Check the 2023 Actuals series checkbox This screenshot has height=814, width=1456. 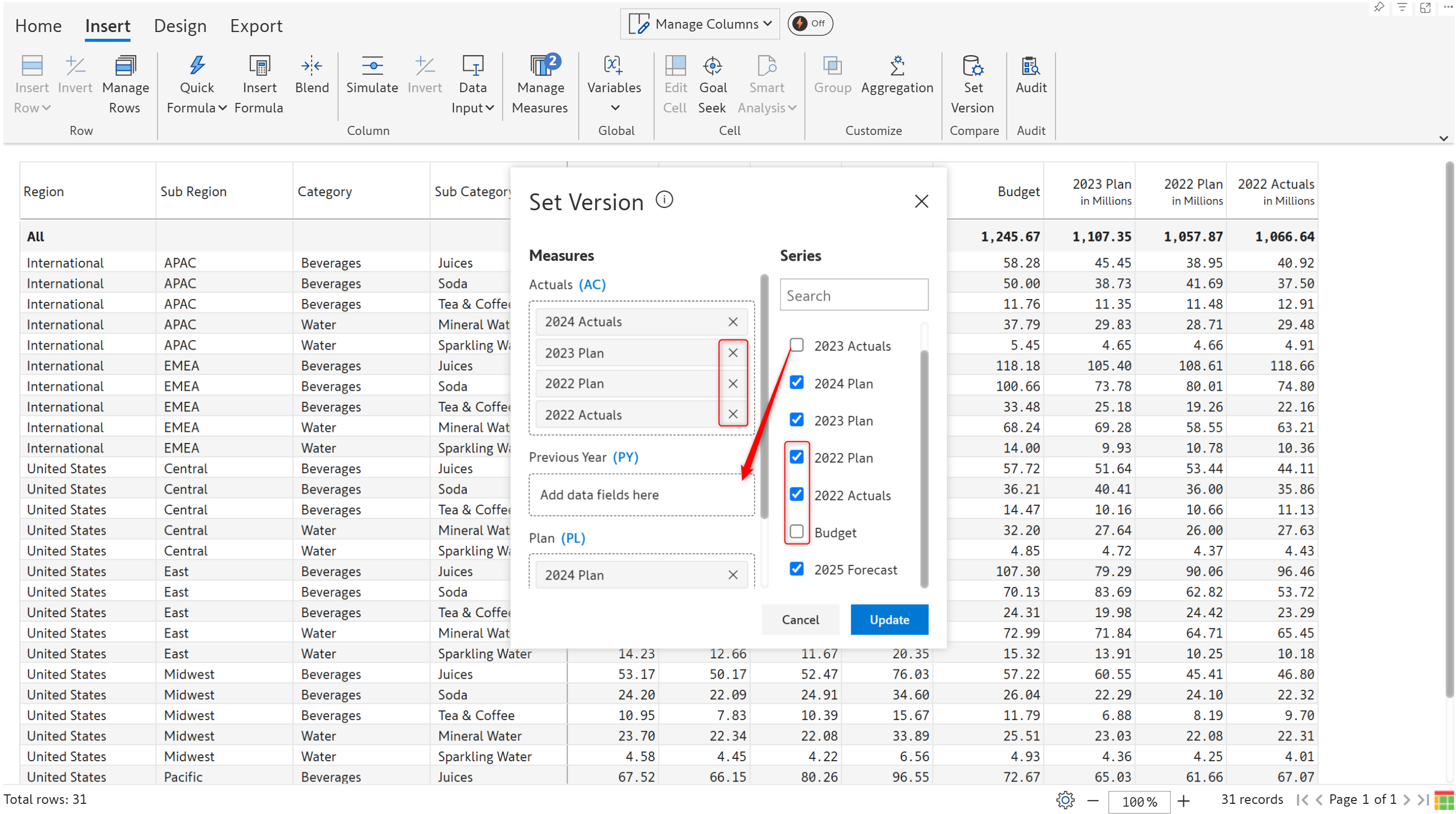796,345
